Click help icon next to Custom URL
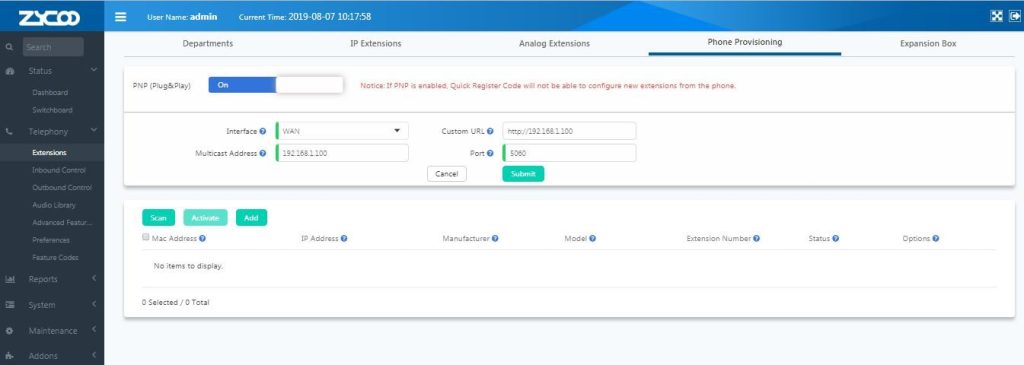 coord(490,131)
